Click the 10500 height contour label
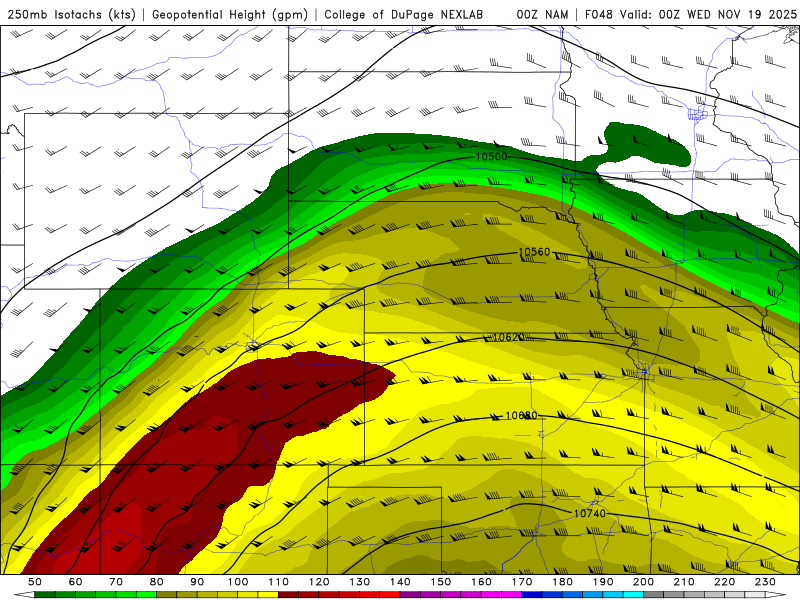Image resolution: width=800 pixels, height=600 pixels. (491, 157)
